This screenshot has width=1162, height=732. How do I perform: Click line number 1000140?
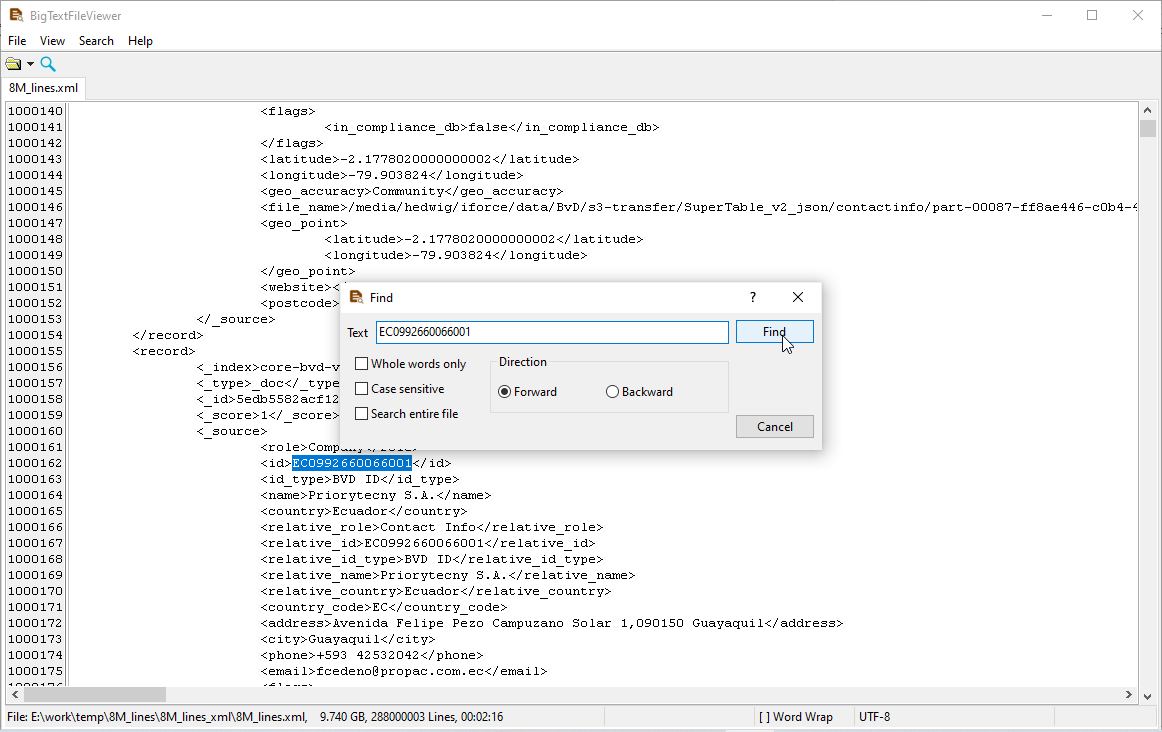[36, 111]
